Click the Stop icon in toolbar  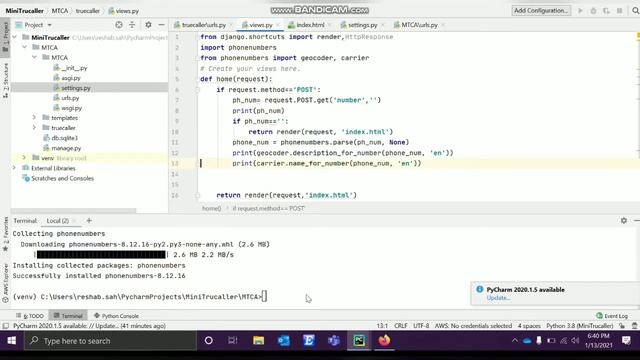pos(620,11)
